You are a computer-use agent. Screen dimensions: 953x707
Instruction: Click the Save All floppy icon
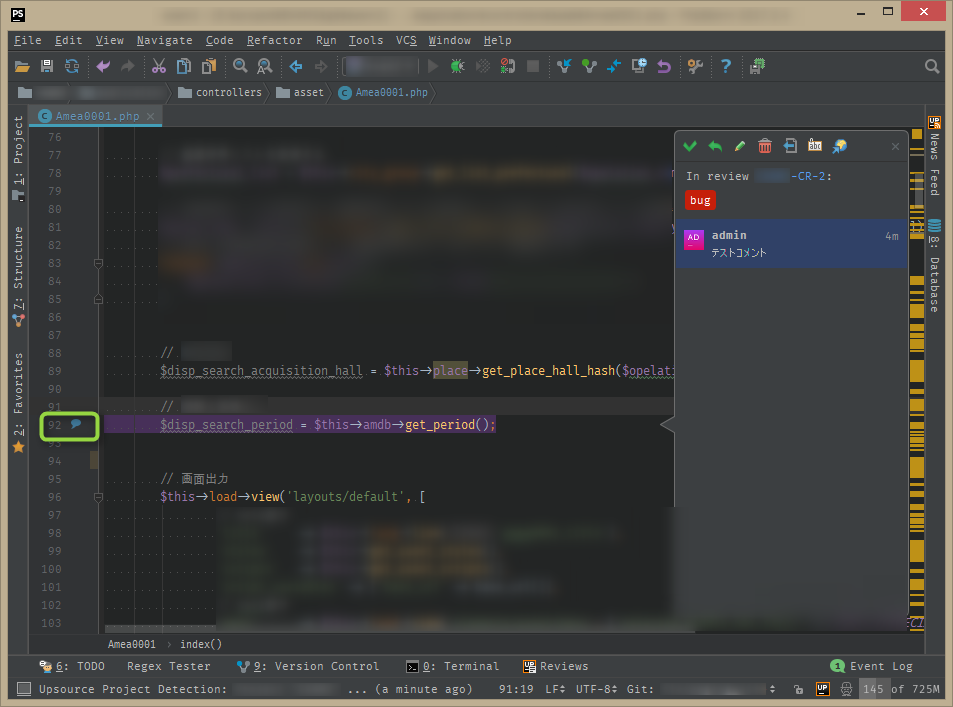click(47, 66)
